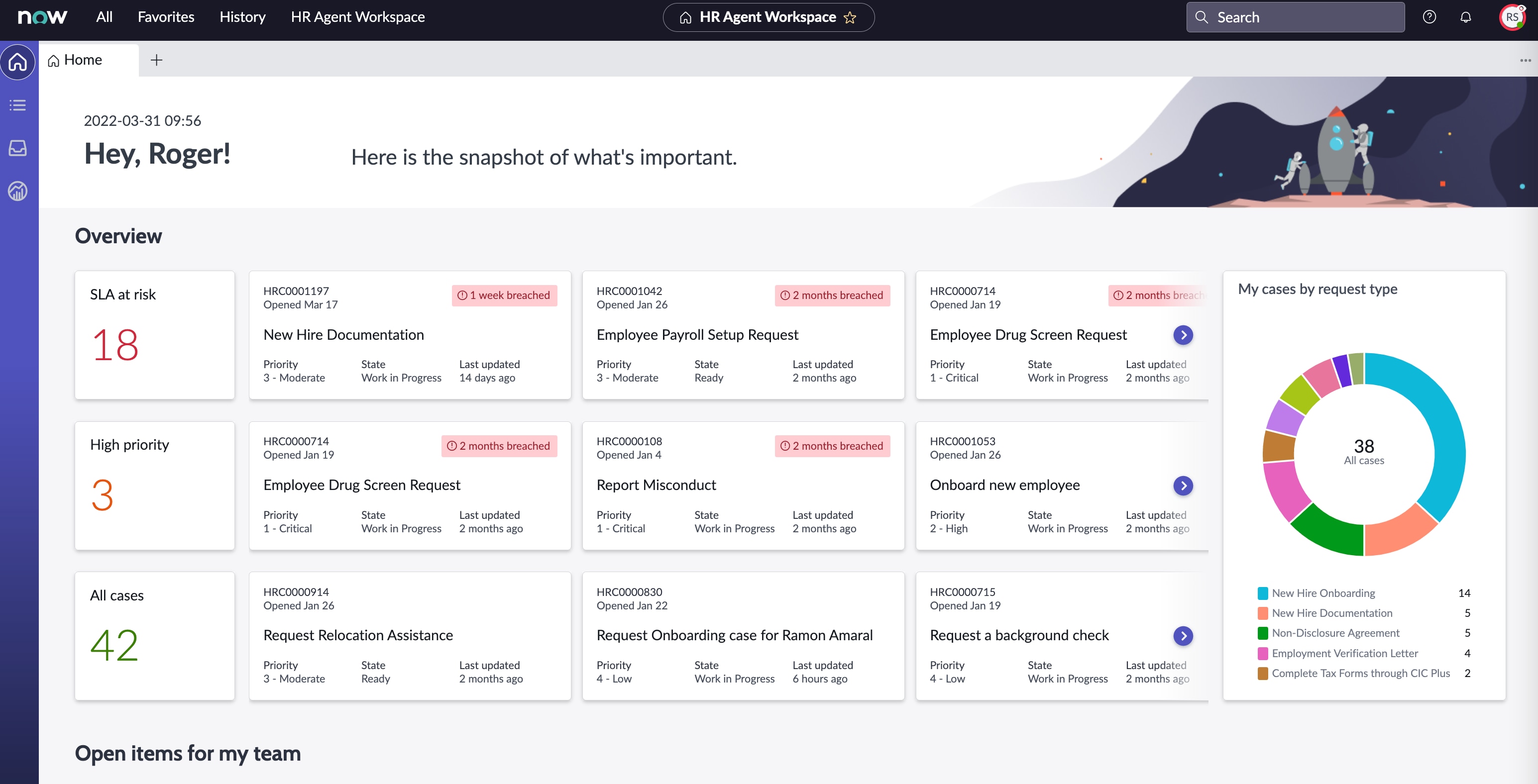Image resolution: width=1538 pixels, height=784 pixels.
Task: Expand the Employee Drug Screen Request card chevron
Action: [1183, 335]
